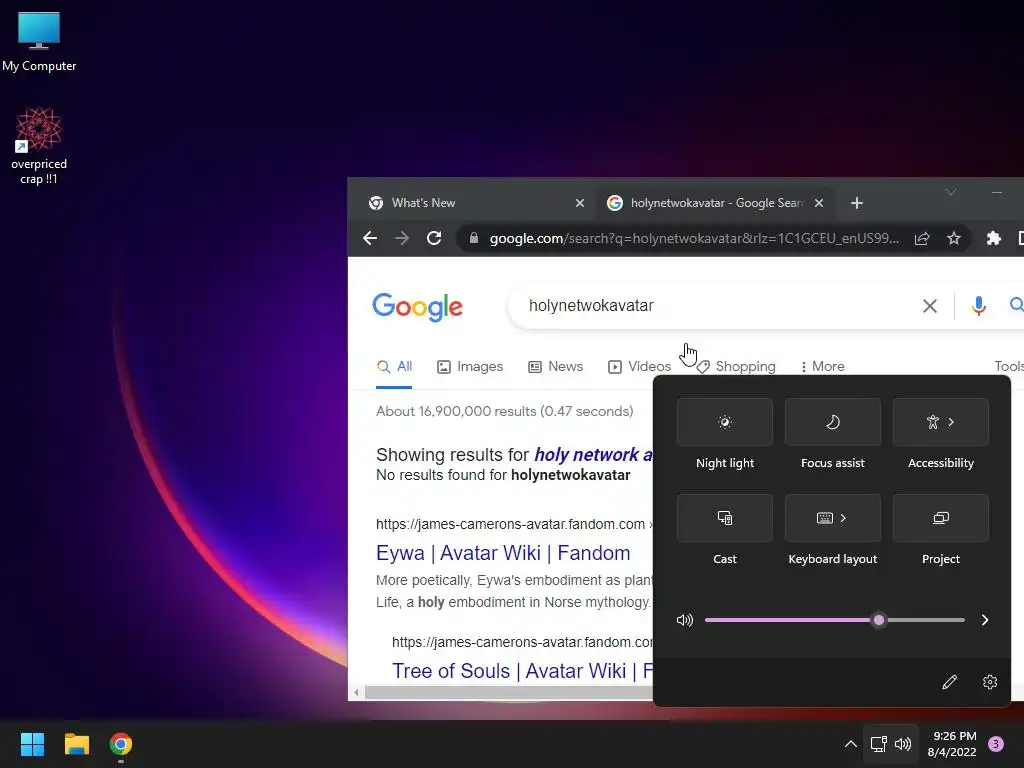Viewport: 1024px width, 768px height.
Task: Click the Chrome icon on the taskbar
Action: point(121,744)
